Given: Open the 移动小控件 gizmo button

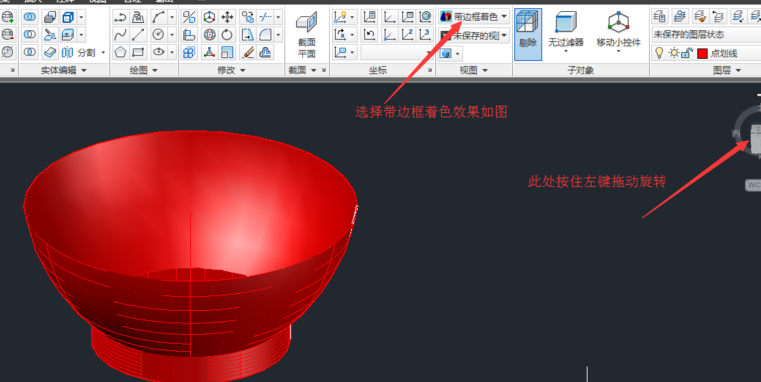Looking at the screenshot, I should tap(618, 32).
